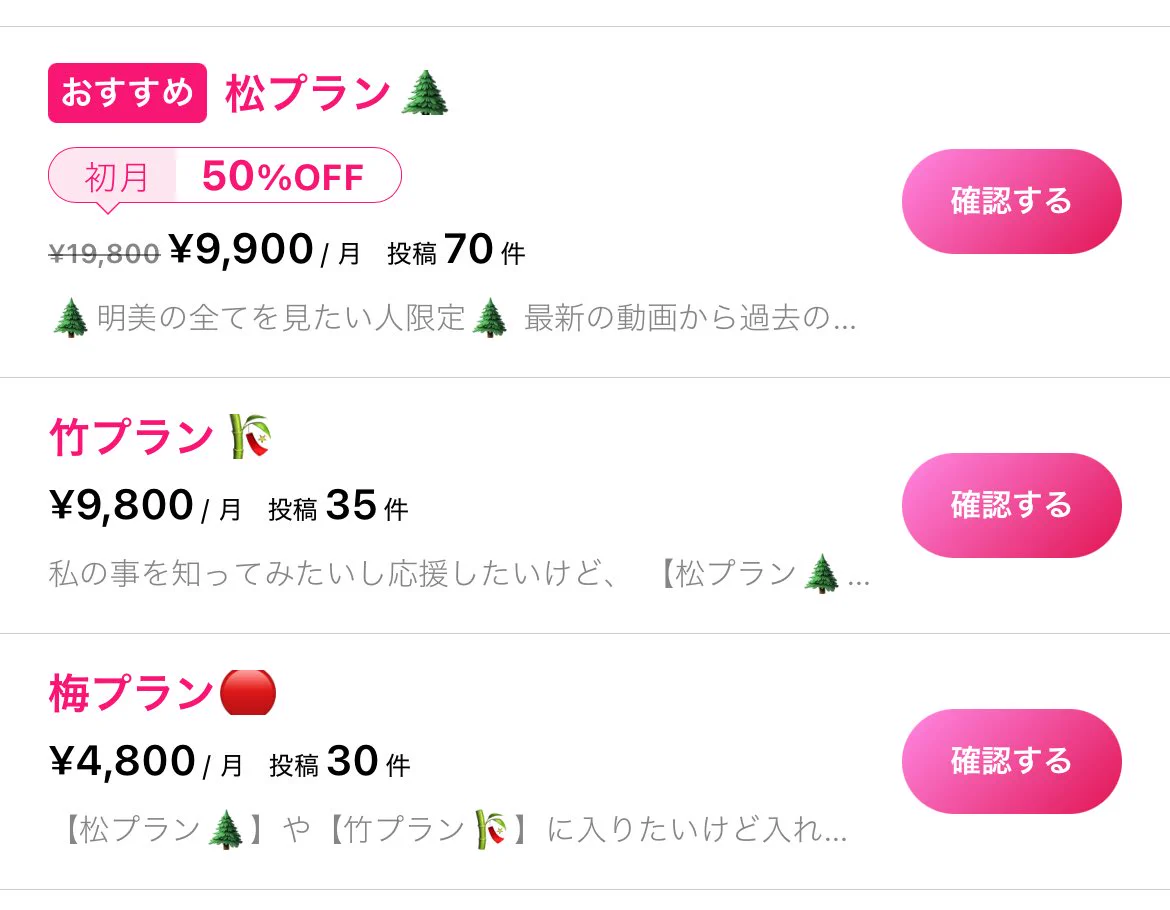Click the bamboo emoji in 梅プラン description
Viewport: 1170px width, 910px height.
(491, 830)
